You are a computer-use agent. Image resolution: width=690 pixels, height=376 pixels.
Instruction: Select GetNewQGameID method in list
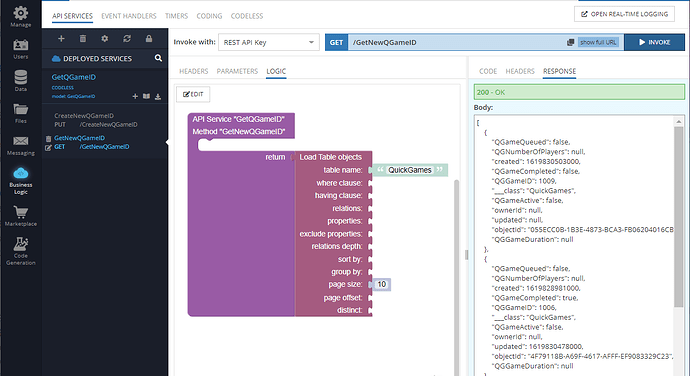[x=80, y=138]
